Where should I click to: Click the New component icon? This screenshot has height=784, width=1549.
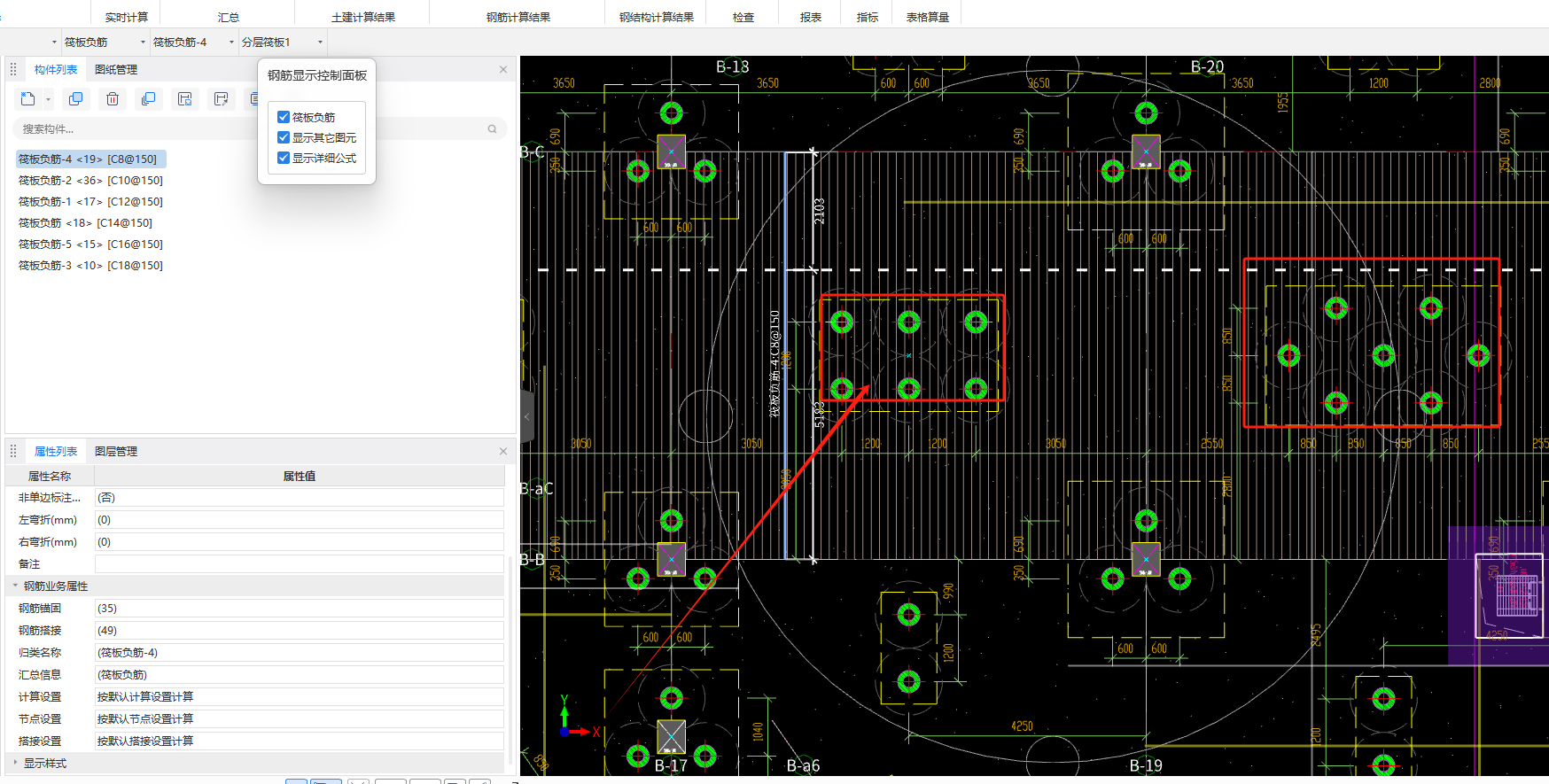[x=28, y=99]
